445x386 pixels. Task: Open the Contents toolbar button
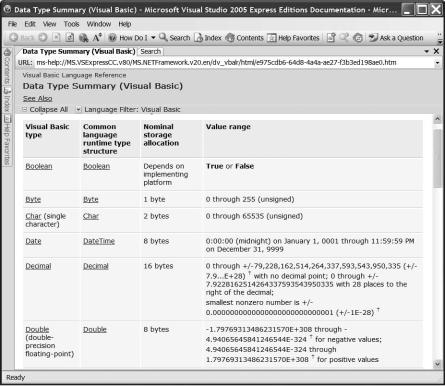pos(245,38)
